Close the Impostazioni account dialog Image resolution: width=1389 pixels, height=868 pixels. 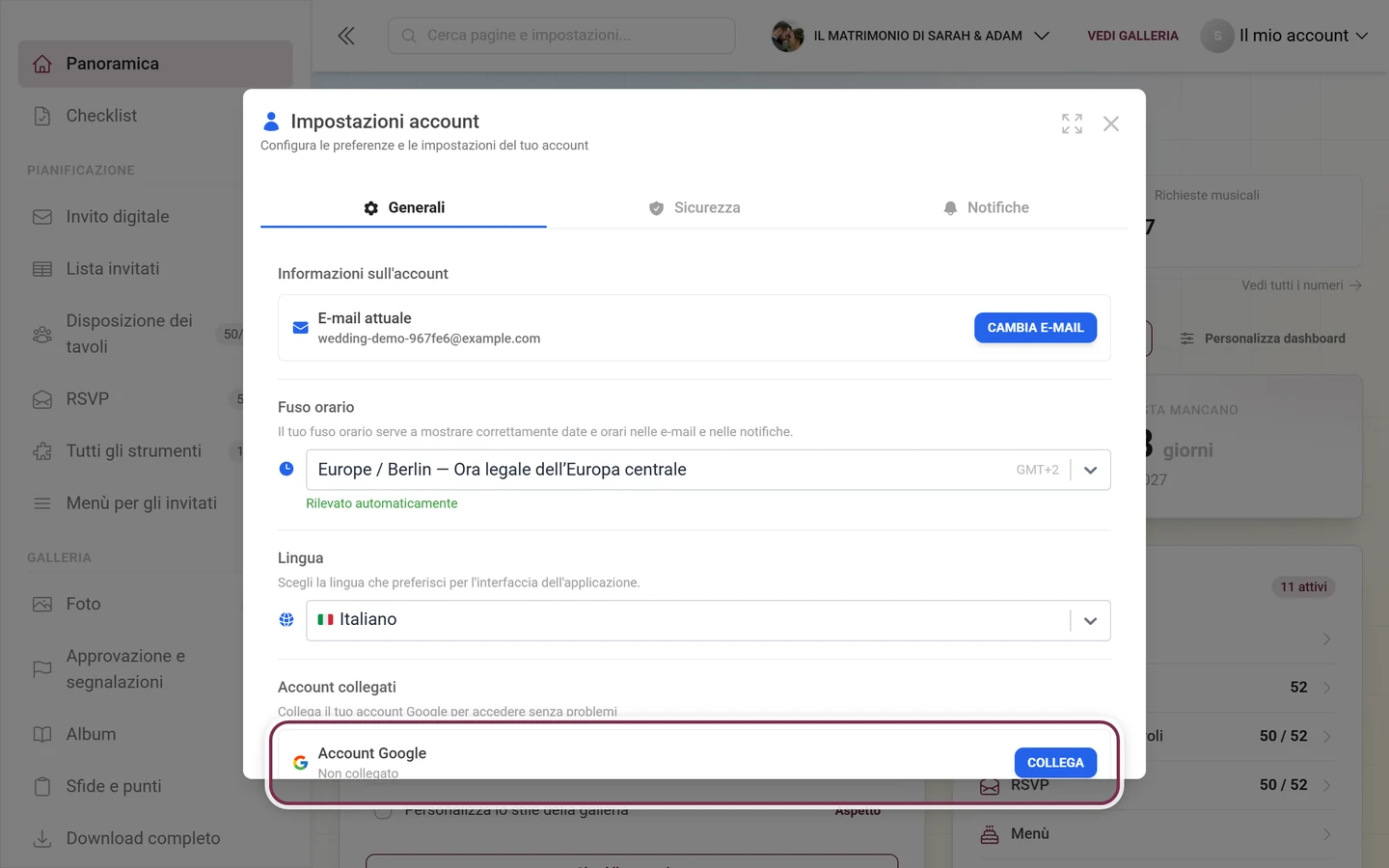(1111, 123)
